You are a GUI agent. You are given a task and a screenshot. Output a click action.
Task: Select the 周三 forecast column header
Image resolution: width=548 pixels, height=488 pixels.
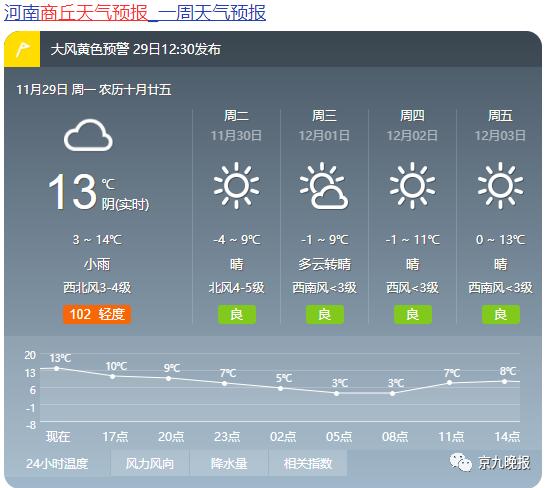coord(324,115)
